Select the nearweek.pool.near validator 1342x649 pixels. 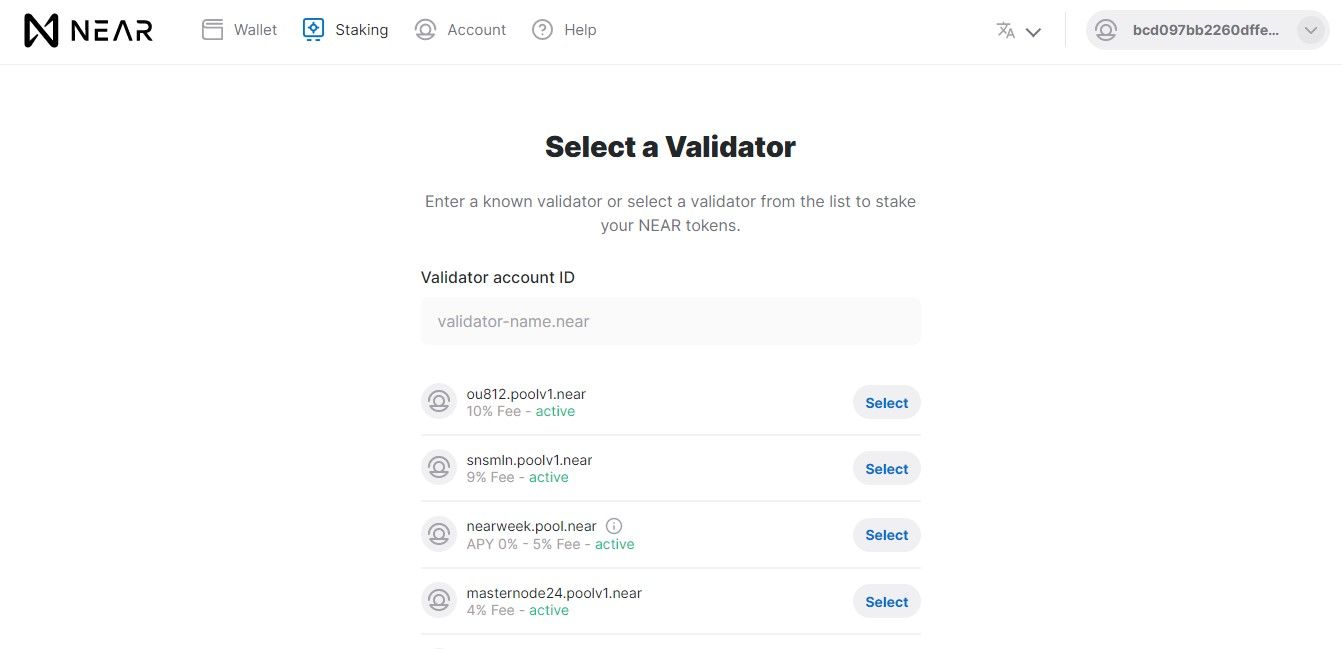click(886, 535)
